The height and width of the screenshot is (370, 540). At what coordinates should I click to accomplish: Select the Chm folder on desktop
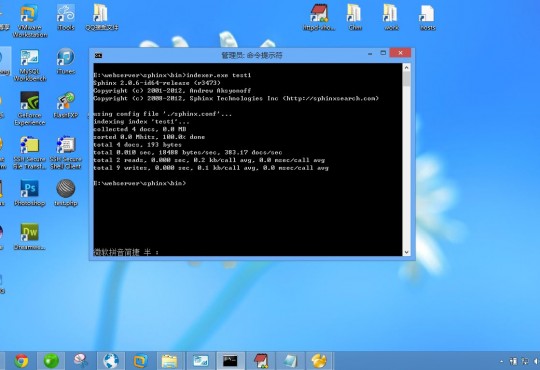coord(355,17)
